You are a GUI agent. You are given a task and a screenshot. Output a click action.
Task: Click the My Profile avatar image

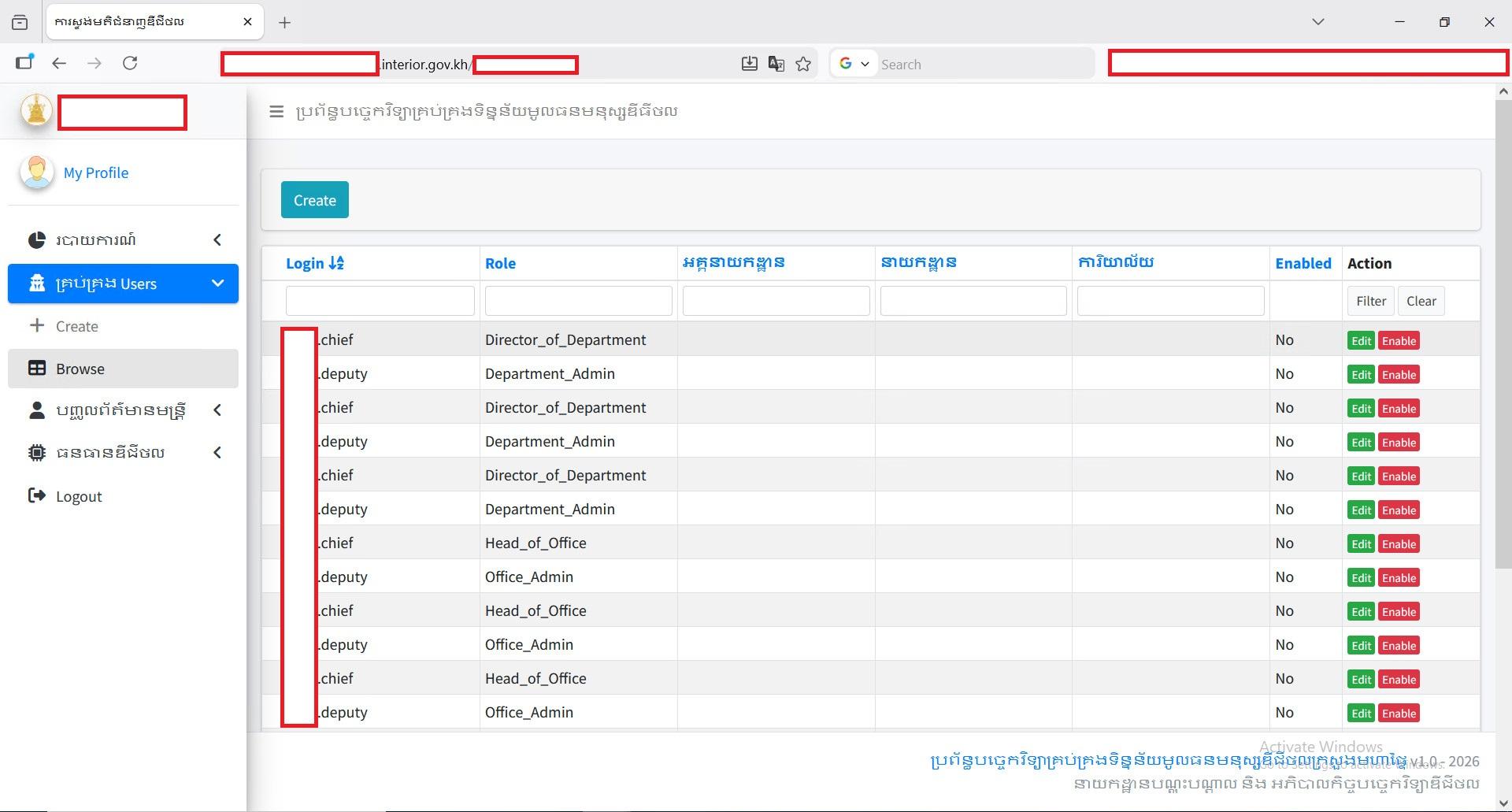coord(36,172)
